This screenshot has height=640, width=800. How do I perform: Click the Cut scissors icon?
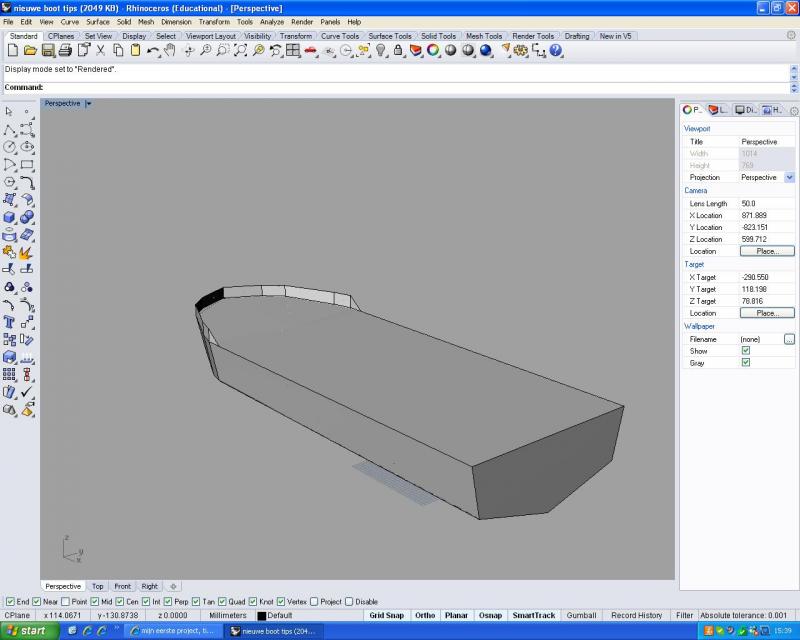tap(101, 50)
